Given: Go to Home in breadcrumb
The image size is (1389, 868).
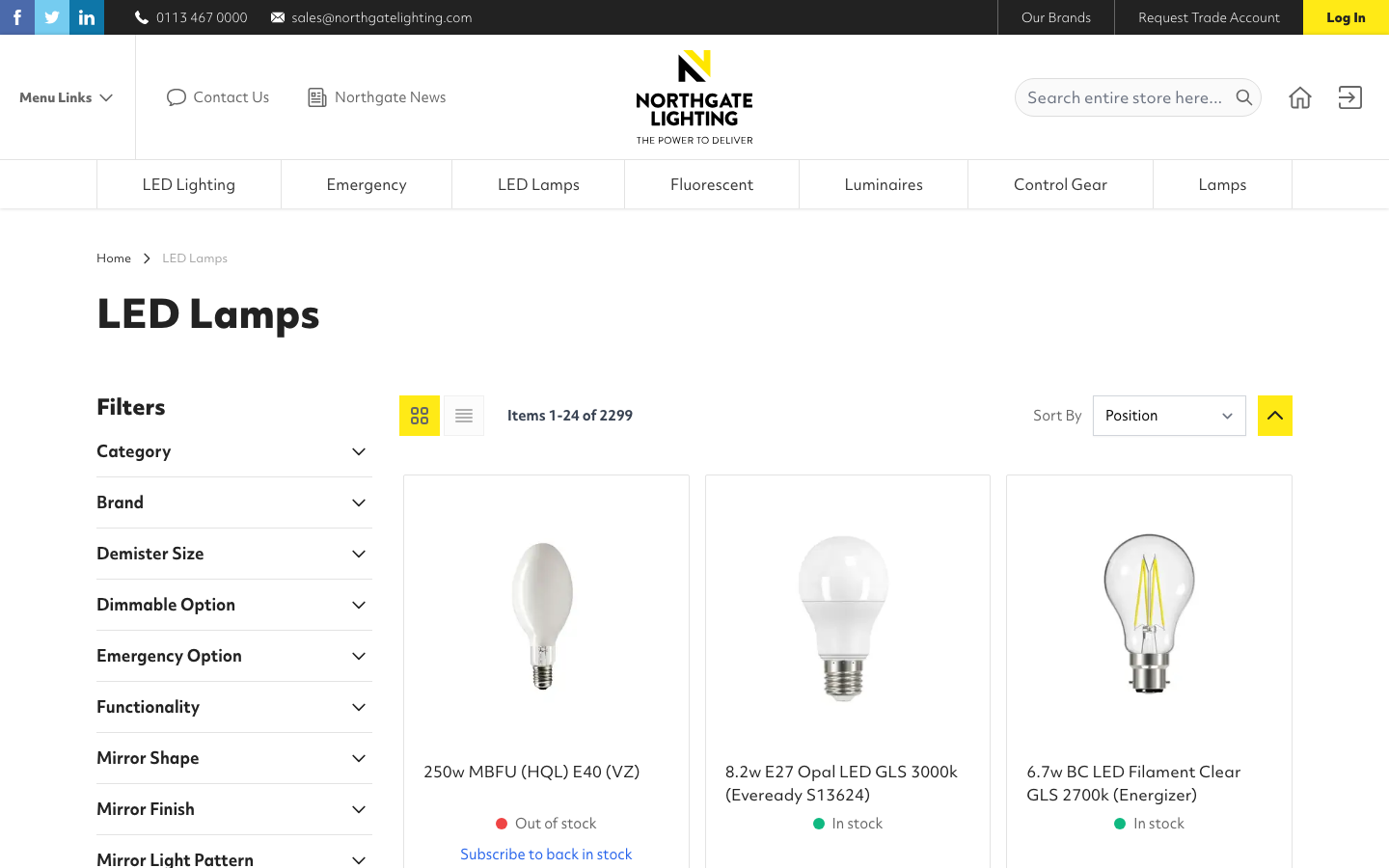Looking at the screenshot, I should pyautogui.click(x=114, y=258).
